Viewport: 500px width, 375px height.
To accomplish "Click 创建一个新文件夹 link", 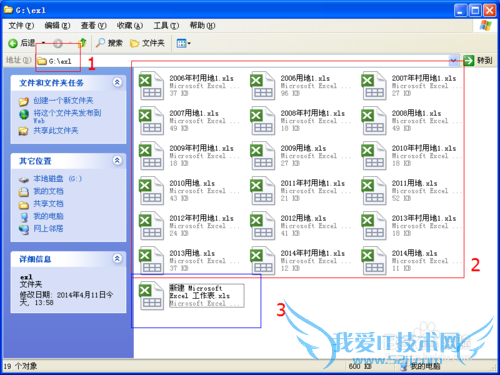I will tap(63, 101).
